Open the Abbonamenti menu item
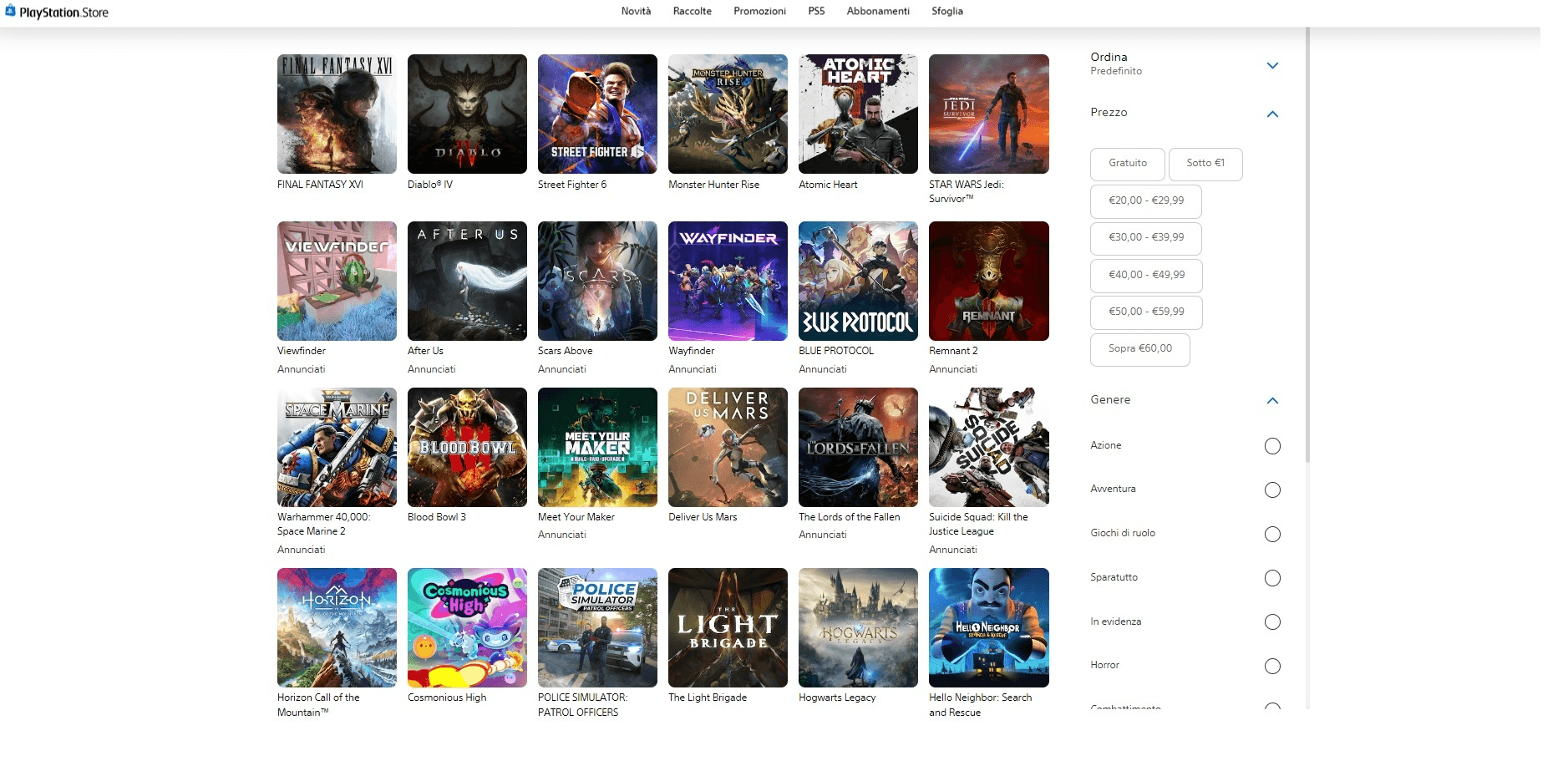 tap(877, 11)
